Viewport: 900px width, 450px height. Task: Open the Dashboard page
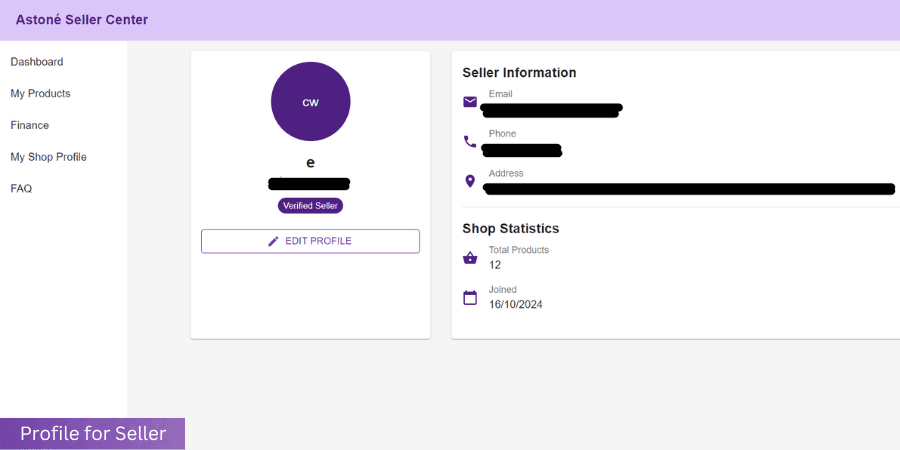point(37,62)
